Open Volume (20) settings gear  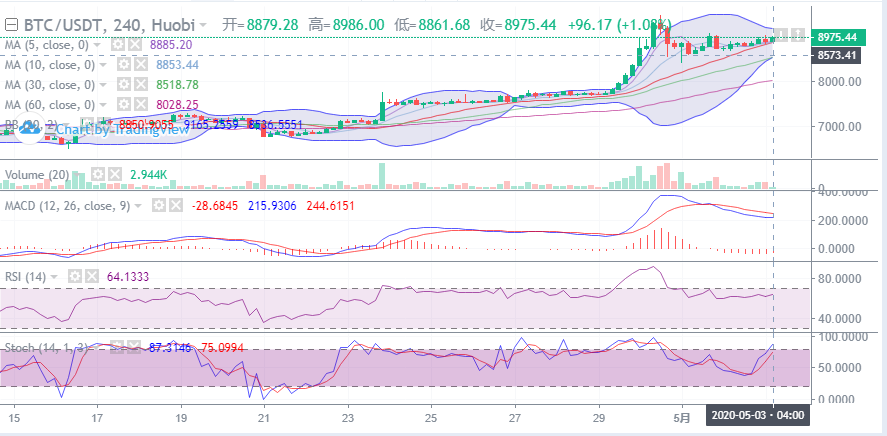pos(98,174)
